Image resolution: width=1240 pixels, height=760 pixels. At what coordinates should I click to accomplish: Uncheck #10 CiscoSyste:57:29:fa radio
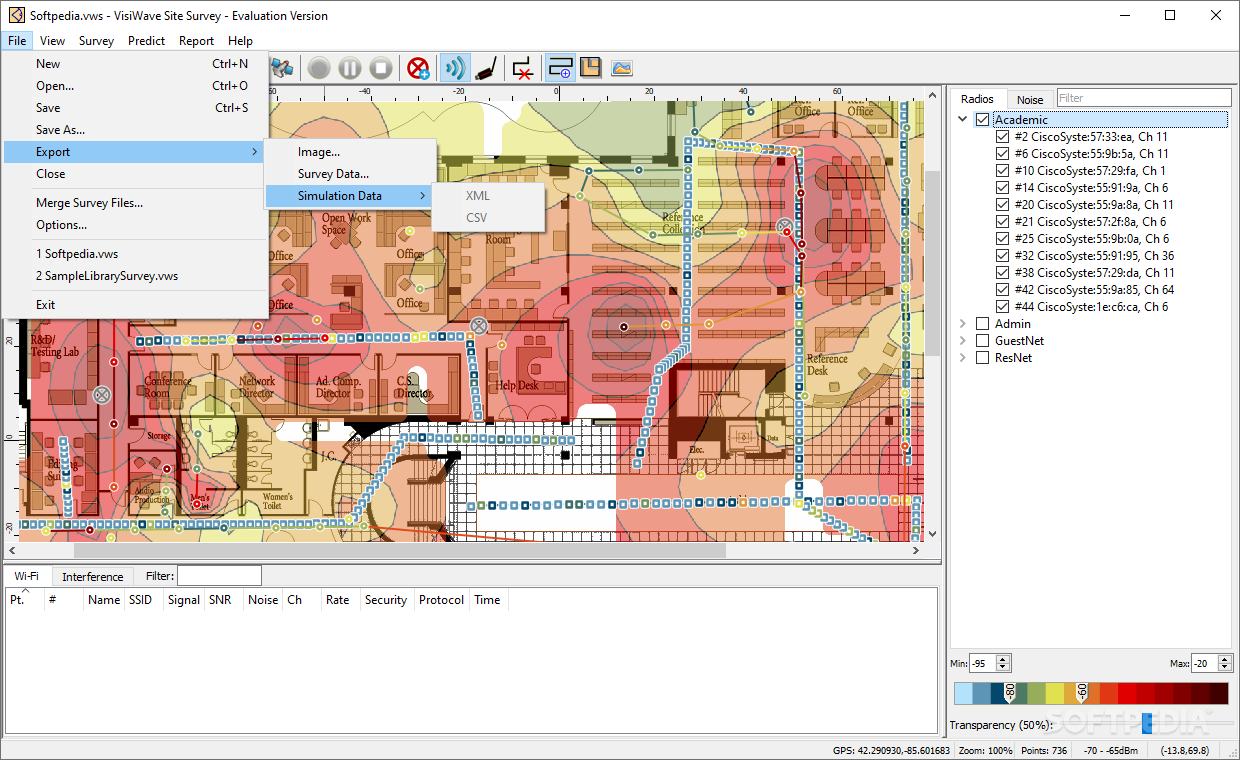pyautogui.click(x=1002, y=171)
